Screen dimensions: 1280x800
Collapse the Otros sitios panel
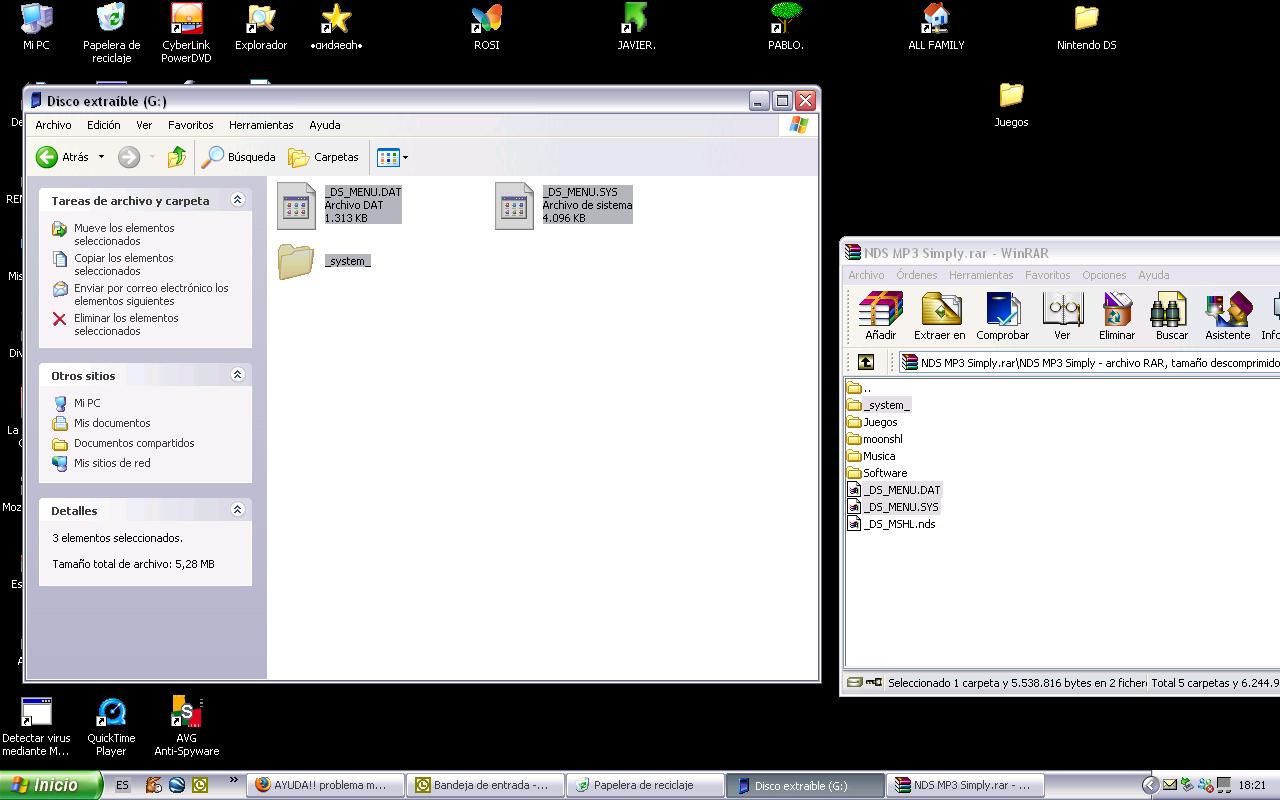tap(237, 375)
